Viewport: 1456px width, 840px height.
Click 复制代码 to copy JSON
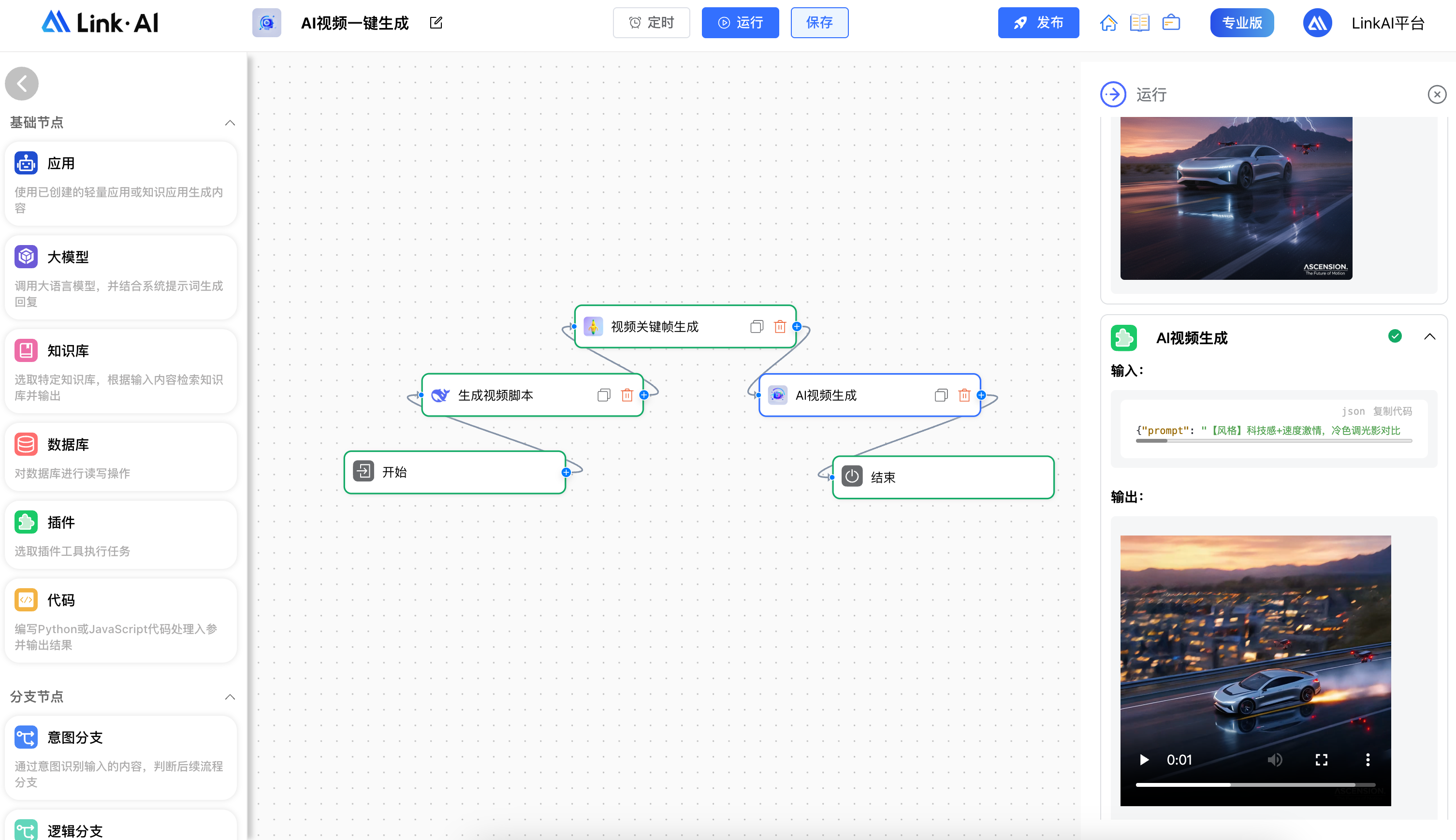(x=1392, y=411)
